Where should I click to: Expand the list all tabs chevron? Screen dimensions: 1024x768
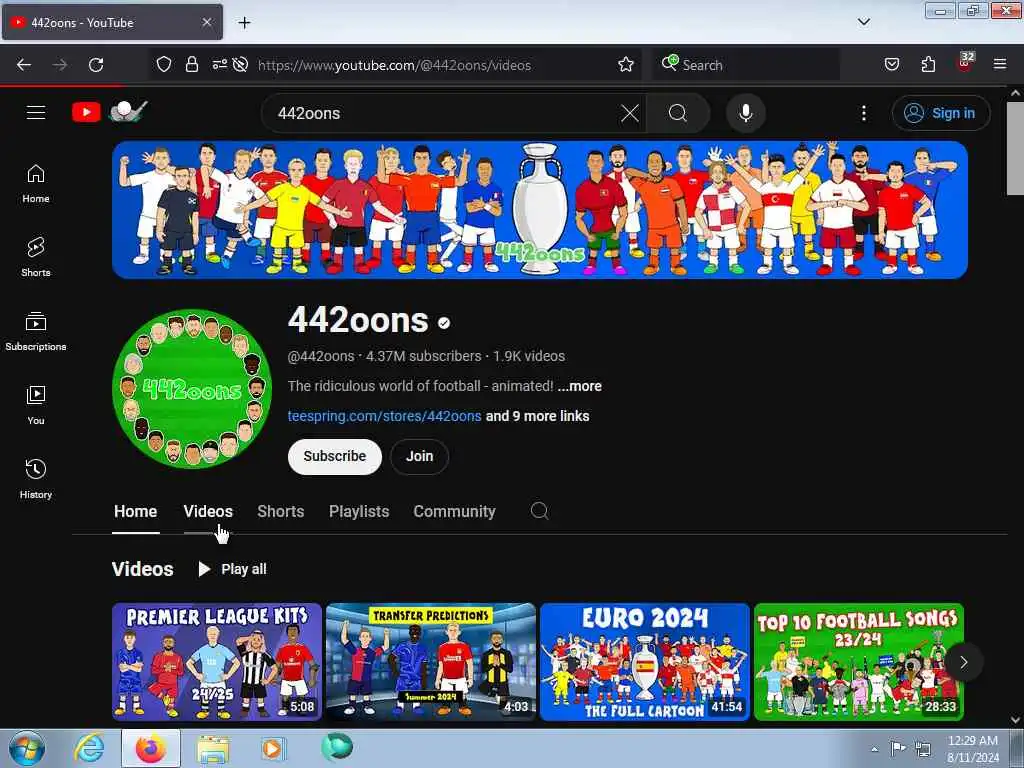863,22
